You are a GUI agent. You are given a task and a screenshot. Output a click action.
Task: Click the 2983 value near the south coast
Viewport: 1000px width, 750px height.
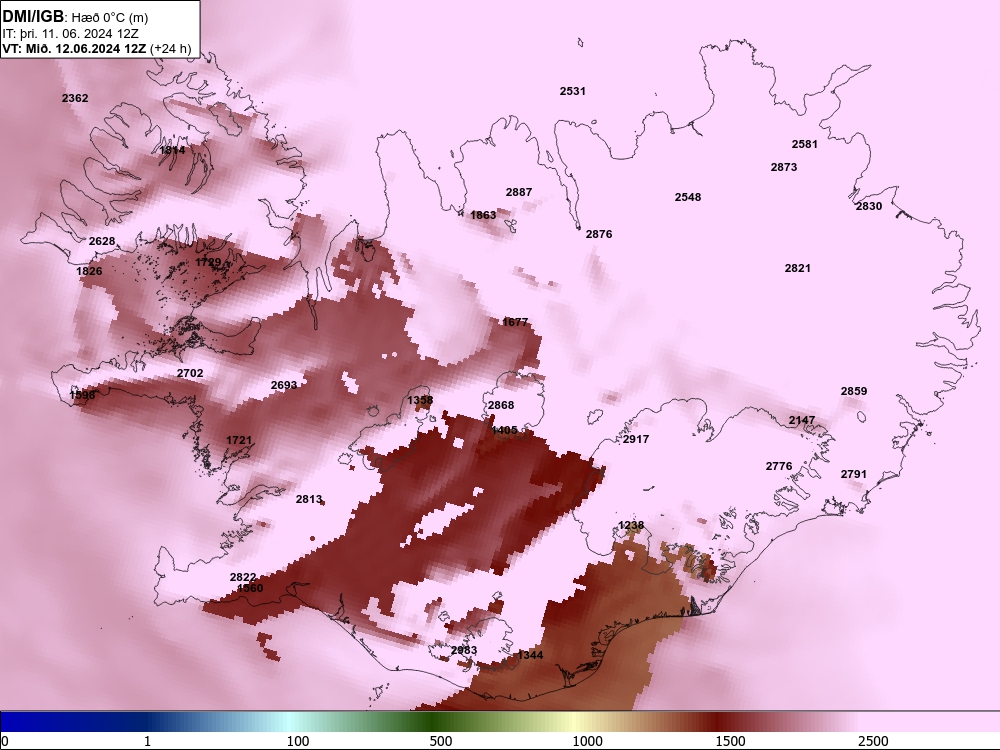[464, 651]
